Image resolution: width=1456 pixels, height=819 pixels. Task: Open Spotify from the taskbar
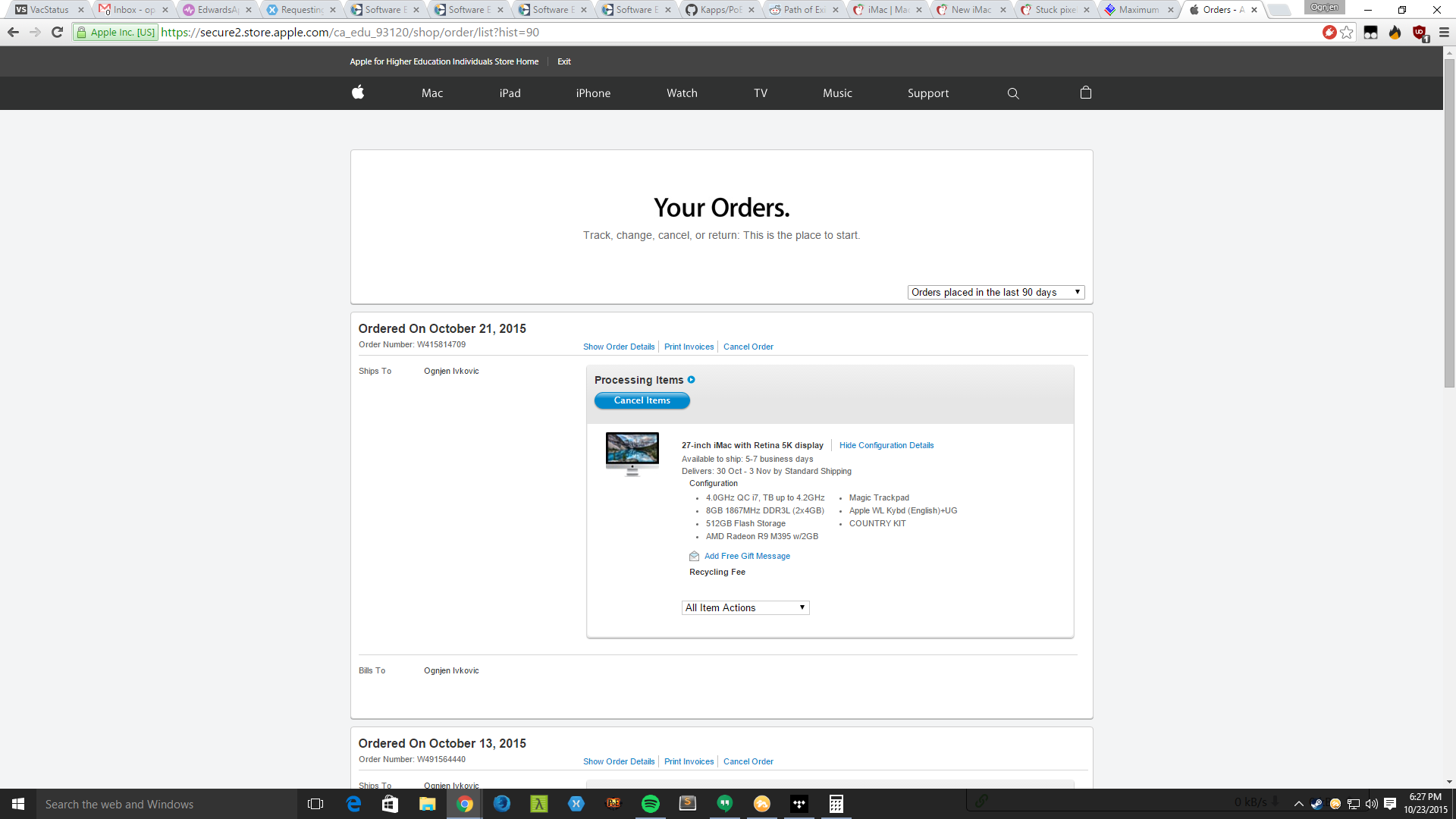[650, 804]
